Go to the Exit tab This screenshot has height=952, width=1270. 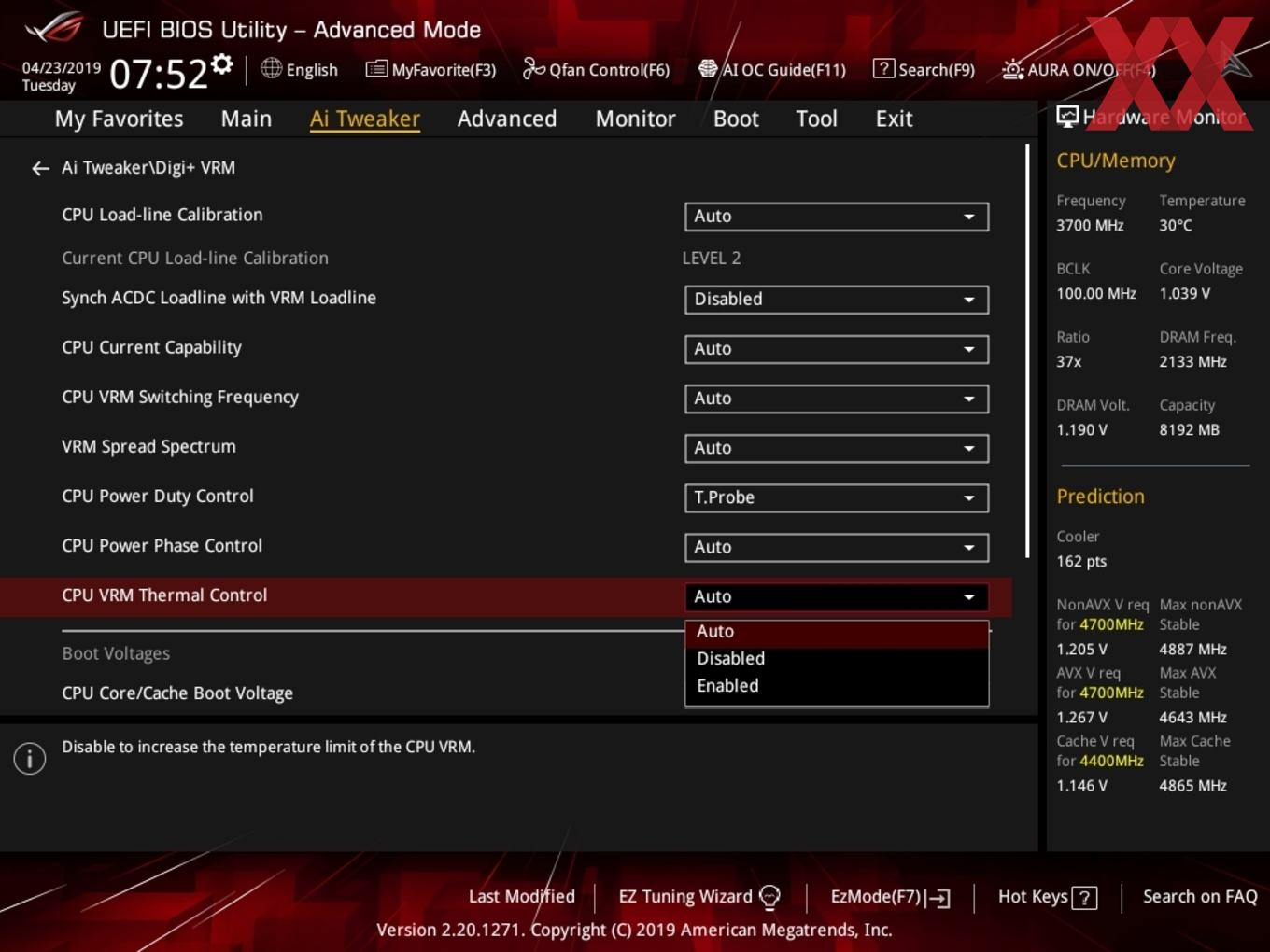coord(894,119)
